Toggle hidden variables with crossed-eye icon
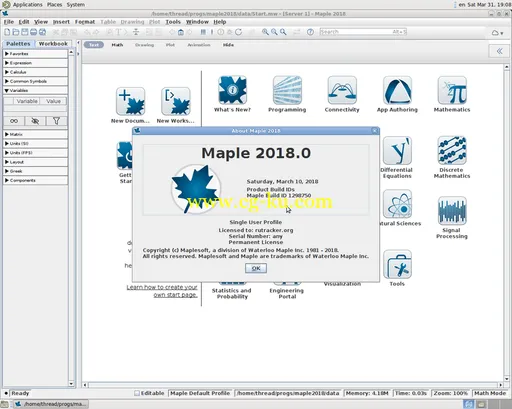This screenshot has height=409, width=512. [x=35, y=121]
